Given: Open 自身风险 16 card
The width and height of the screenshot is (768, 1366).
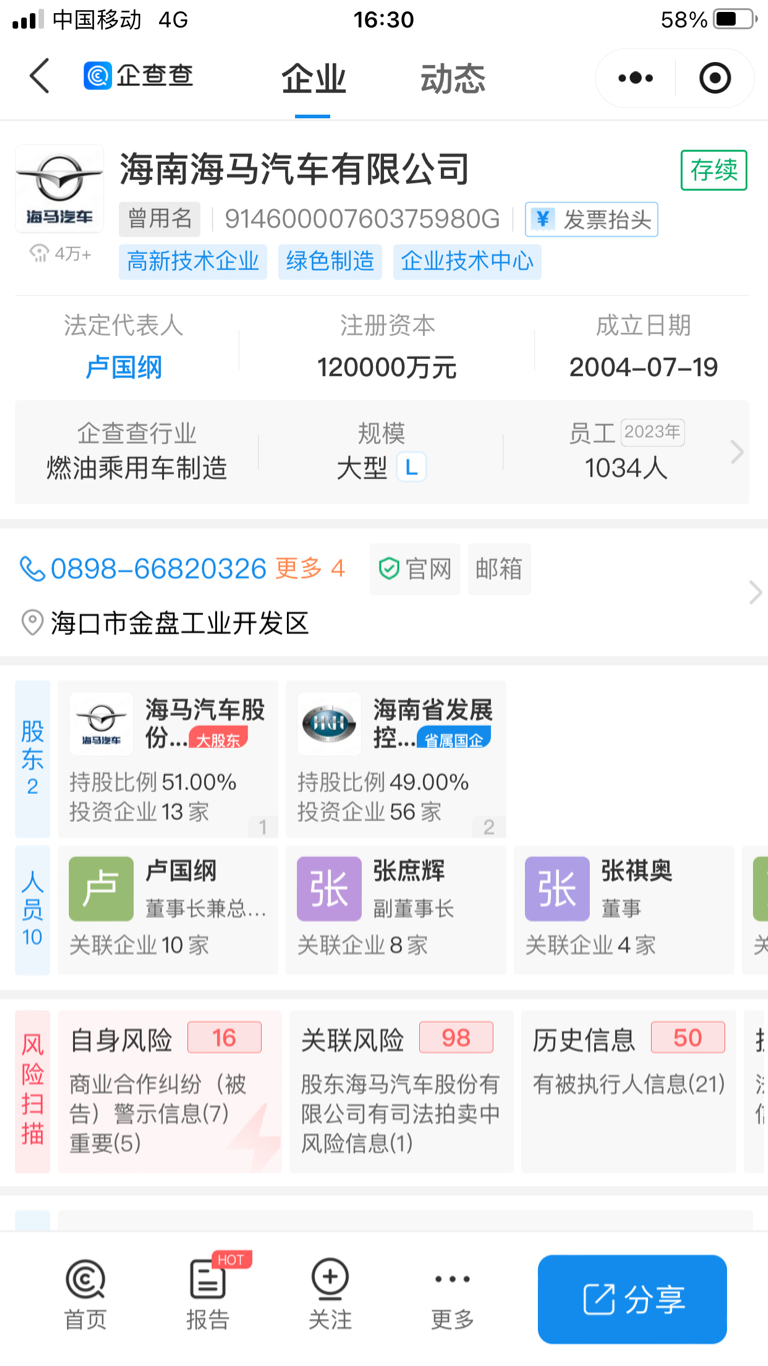Looking at the screenshot, I should [170, 1091].
